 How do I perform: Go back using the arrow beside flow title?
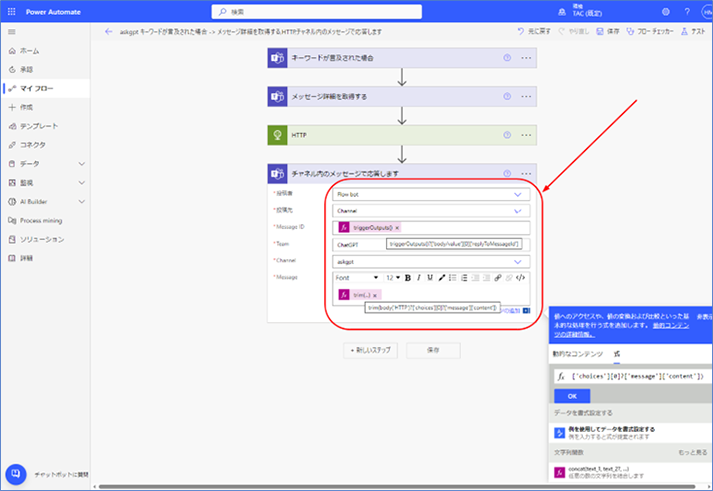click(108, 32)
